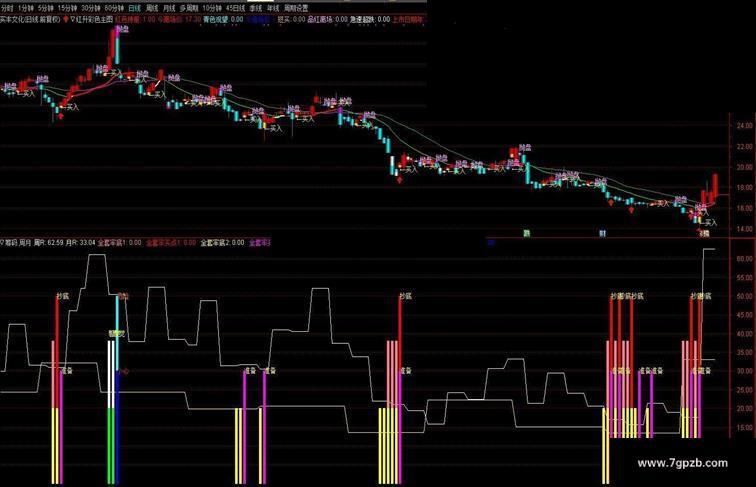Click the 周R: 62.59 indicator value
Image resolution: width=756 pixels, height=487 pixels.
pyautogui.click(x=48, y=243)
